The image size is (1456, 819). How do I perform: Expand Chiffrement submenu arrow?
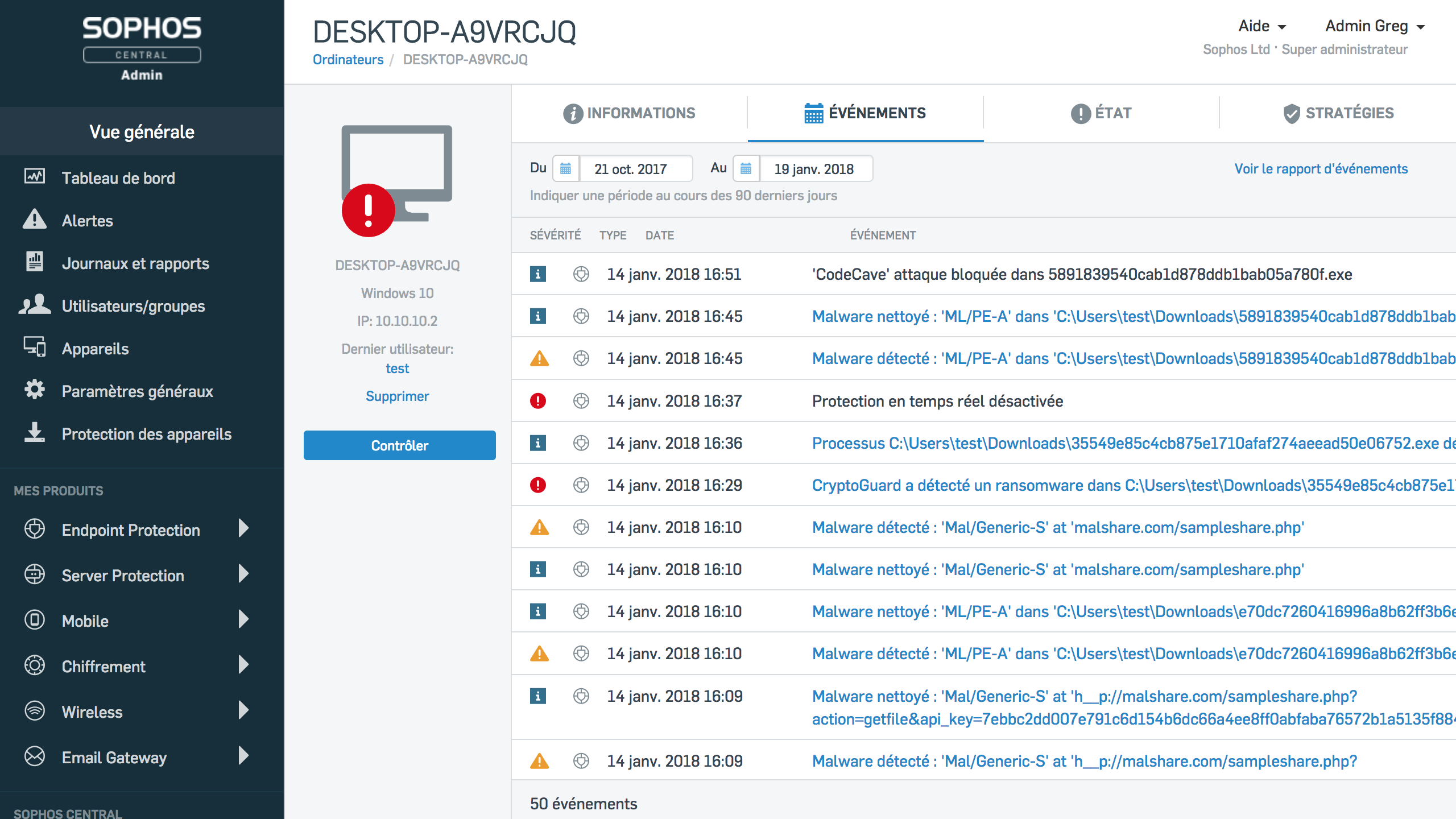244,665
